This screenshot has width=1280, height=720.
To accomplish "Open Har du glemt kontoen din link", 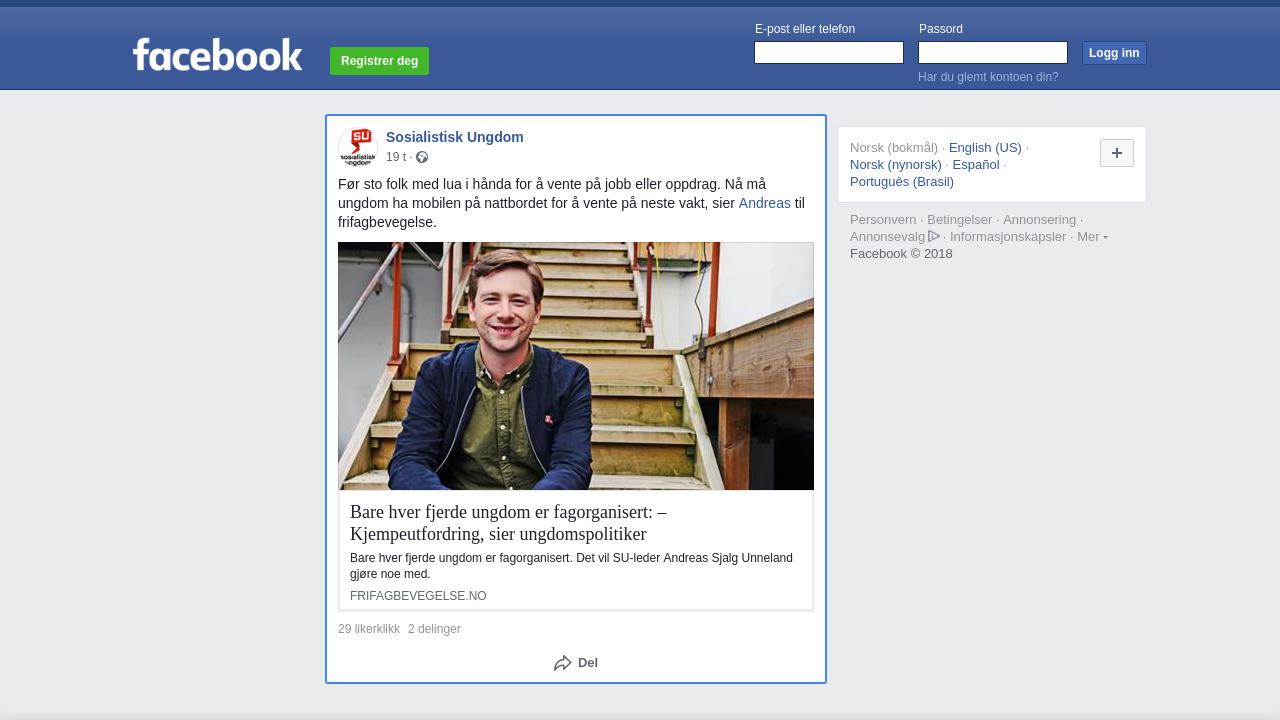I will pos(988,77).
